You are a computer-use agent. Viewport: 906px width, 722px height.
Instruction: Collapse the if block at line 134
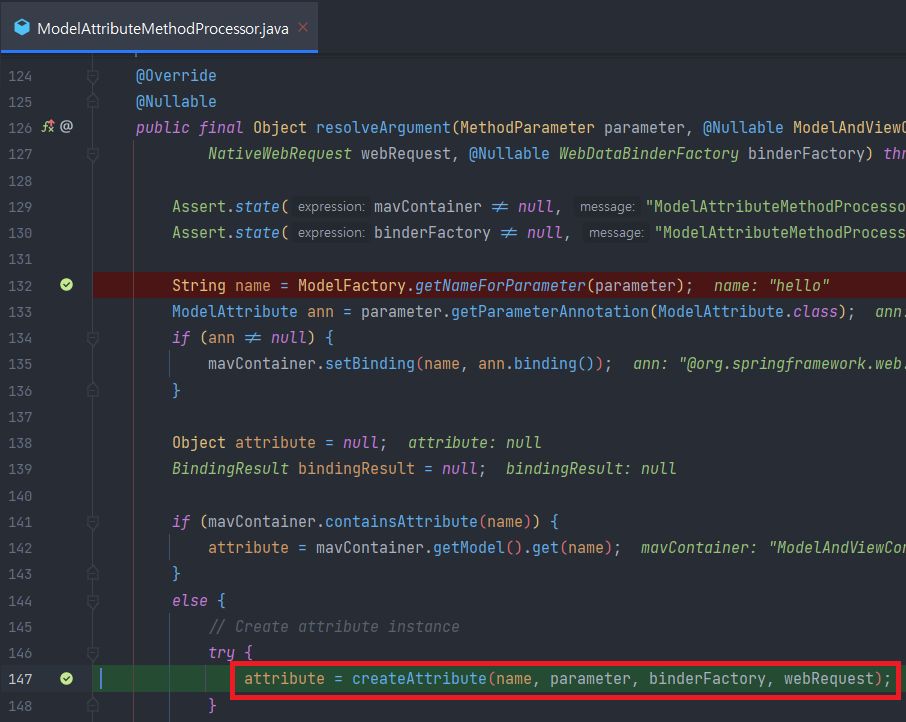92,338
